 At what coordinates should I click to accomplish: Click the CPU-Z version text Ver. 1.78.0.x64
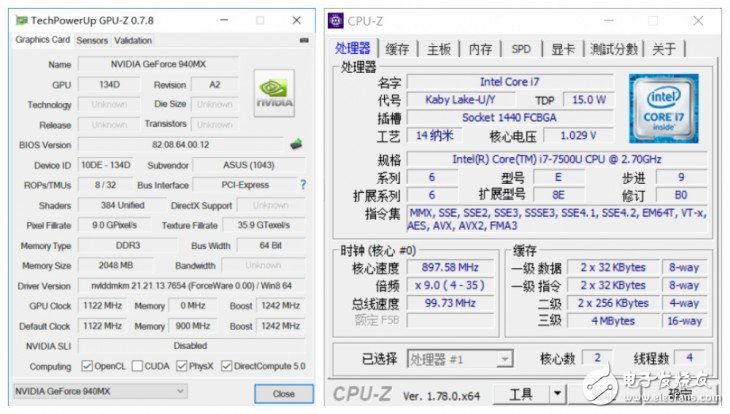[441, 396]
